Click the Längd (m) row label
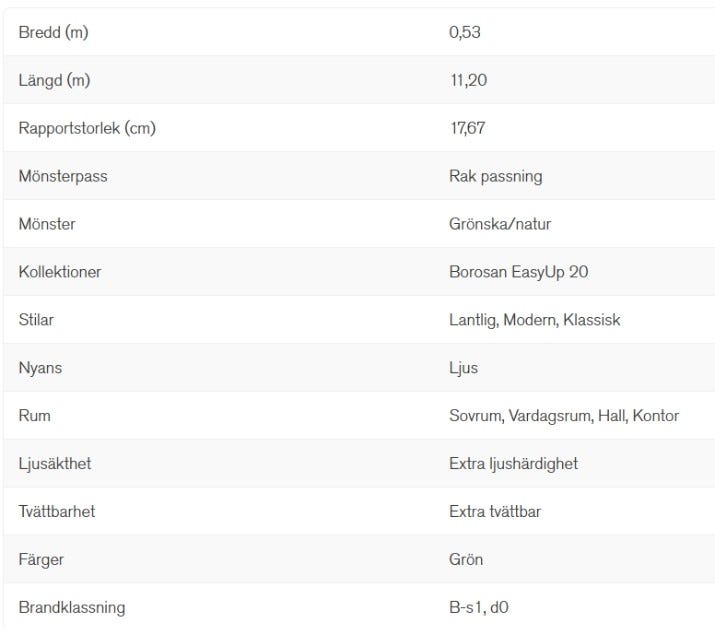This screenshot has height=629, width=715. pyautogui.click(x=54, y=80)
